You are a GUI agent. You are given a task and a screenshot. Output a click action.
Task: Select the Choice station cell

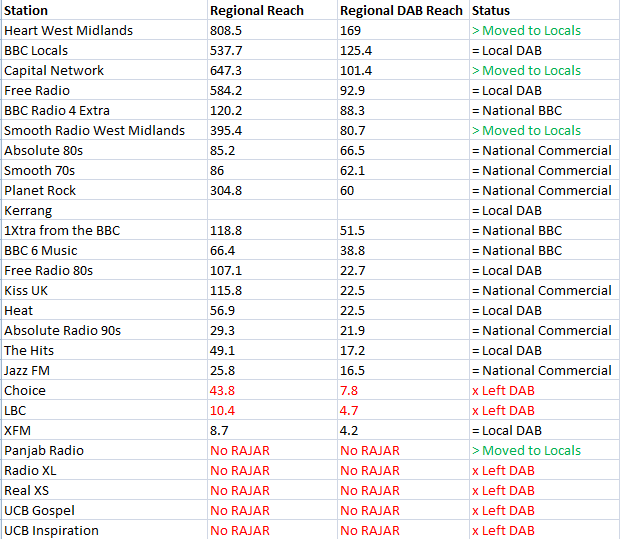pos(104,390)
